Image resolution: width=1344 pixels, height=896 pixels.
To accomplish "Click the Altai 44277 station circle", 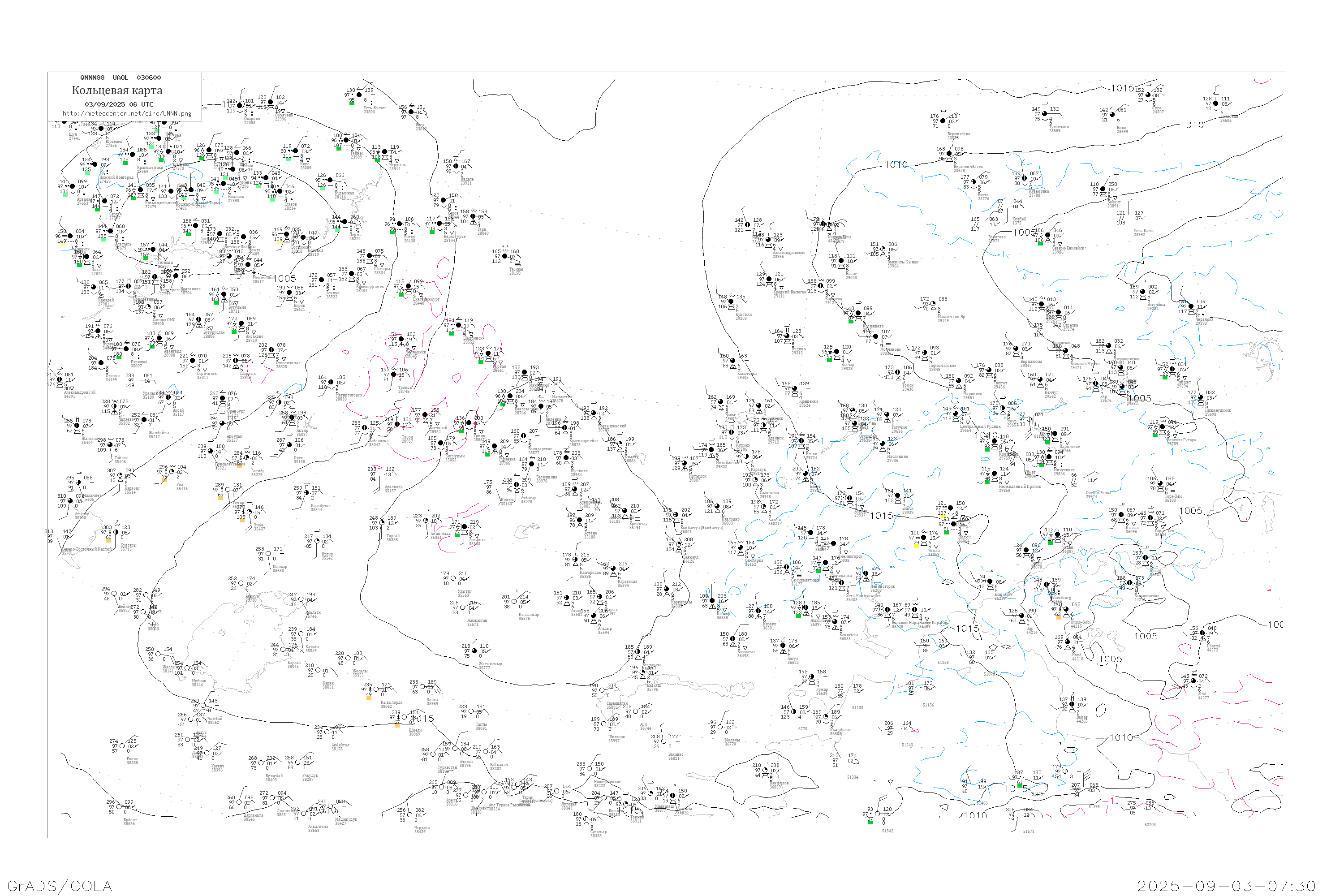I will coord(1194,681).
